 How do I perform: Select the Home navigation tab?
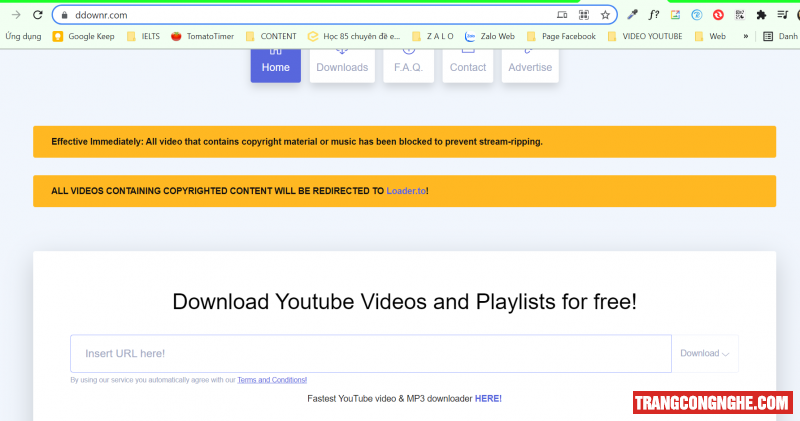click(x=276, y=66)
